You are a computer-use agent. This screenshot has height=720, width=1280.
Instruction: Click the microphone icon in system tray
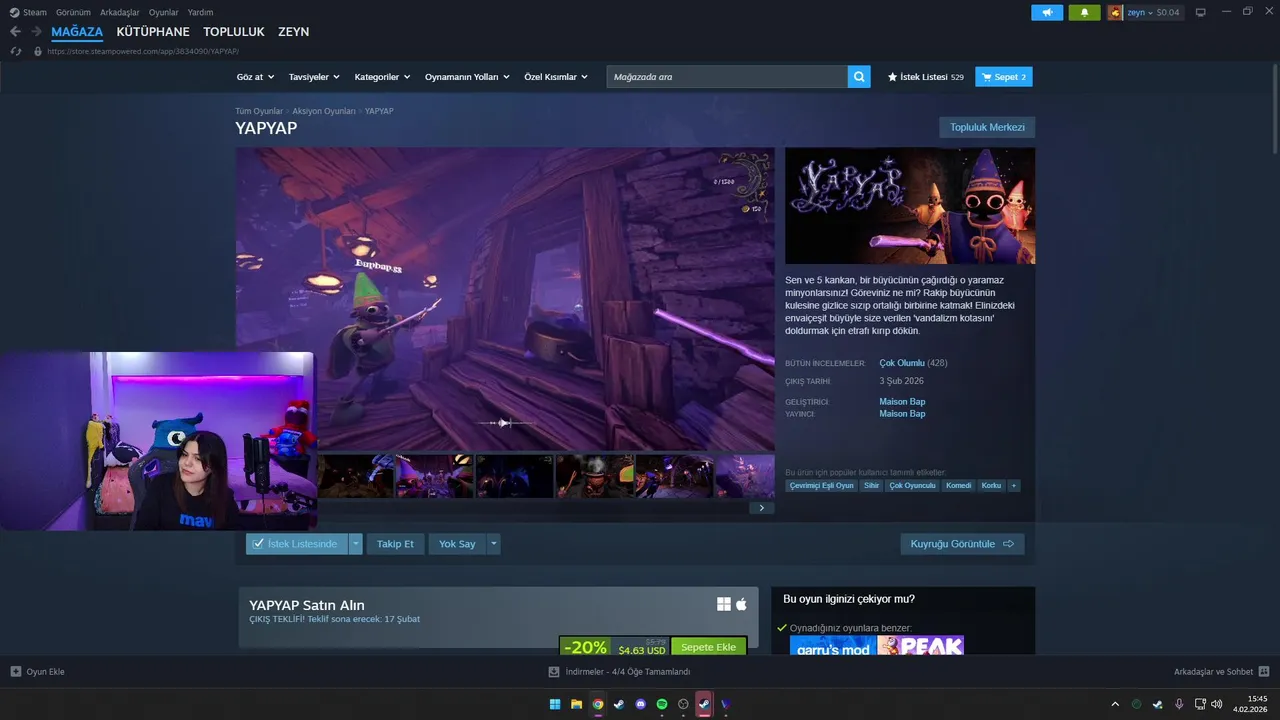(1179, 704)
